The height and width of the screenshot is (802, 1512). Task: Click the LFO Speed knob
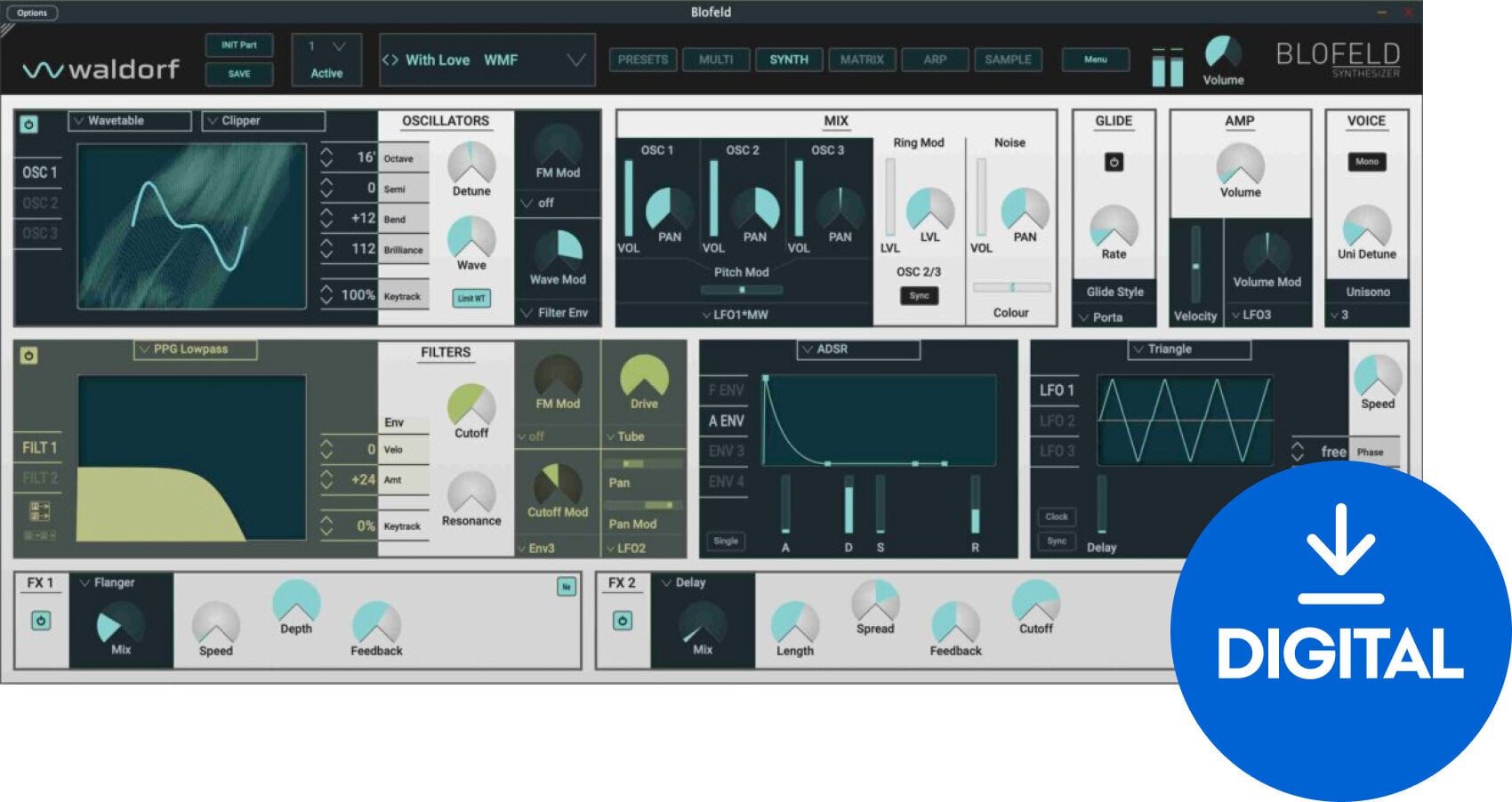point(1377,378)
